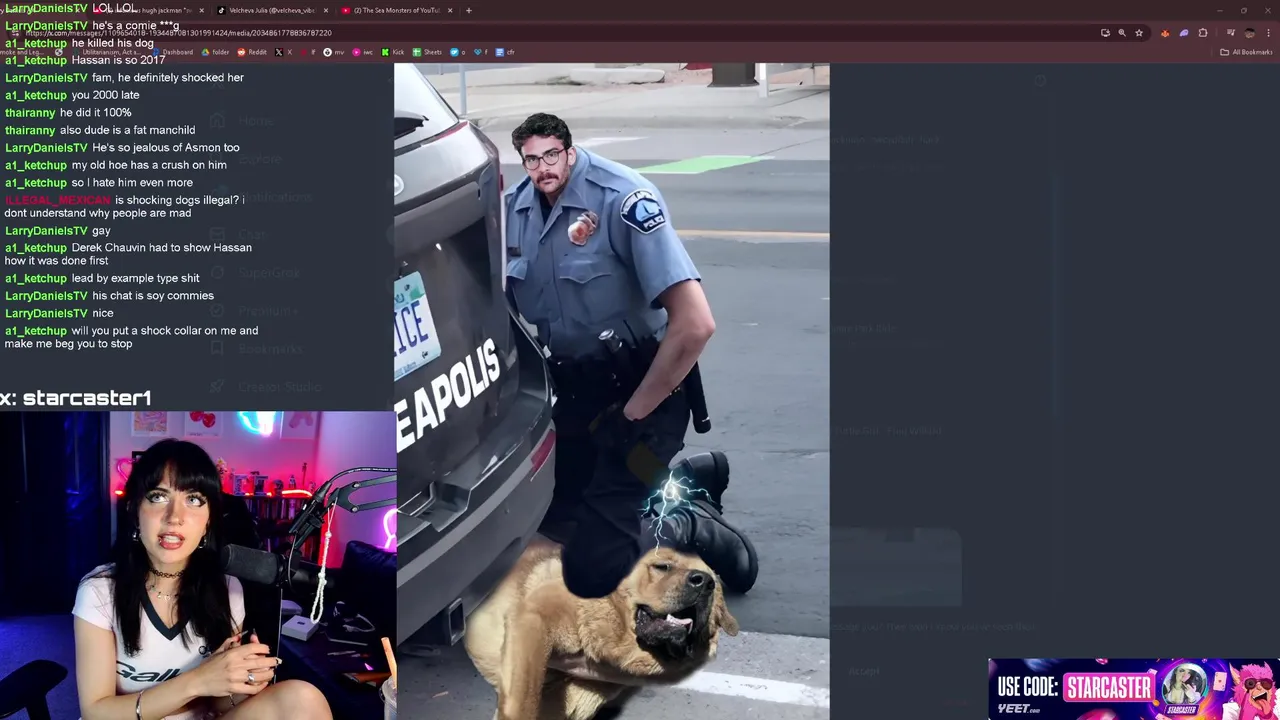Click chat message 'my old hoe has a crush on him'
Image resolution: width=1280 pixels, height=720 pixels.
click(149, 165)
